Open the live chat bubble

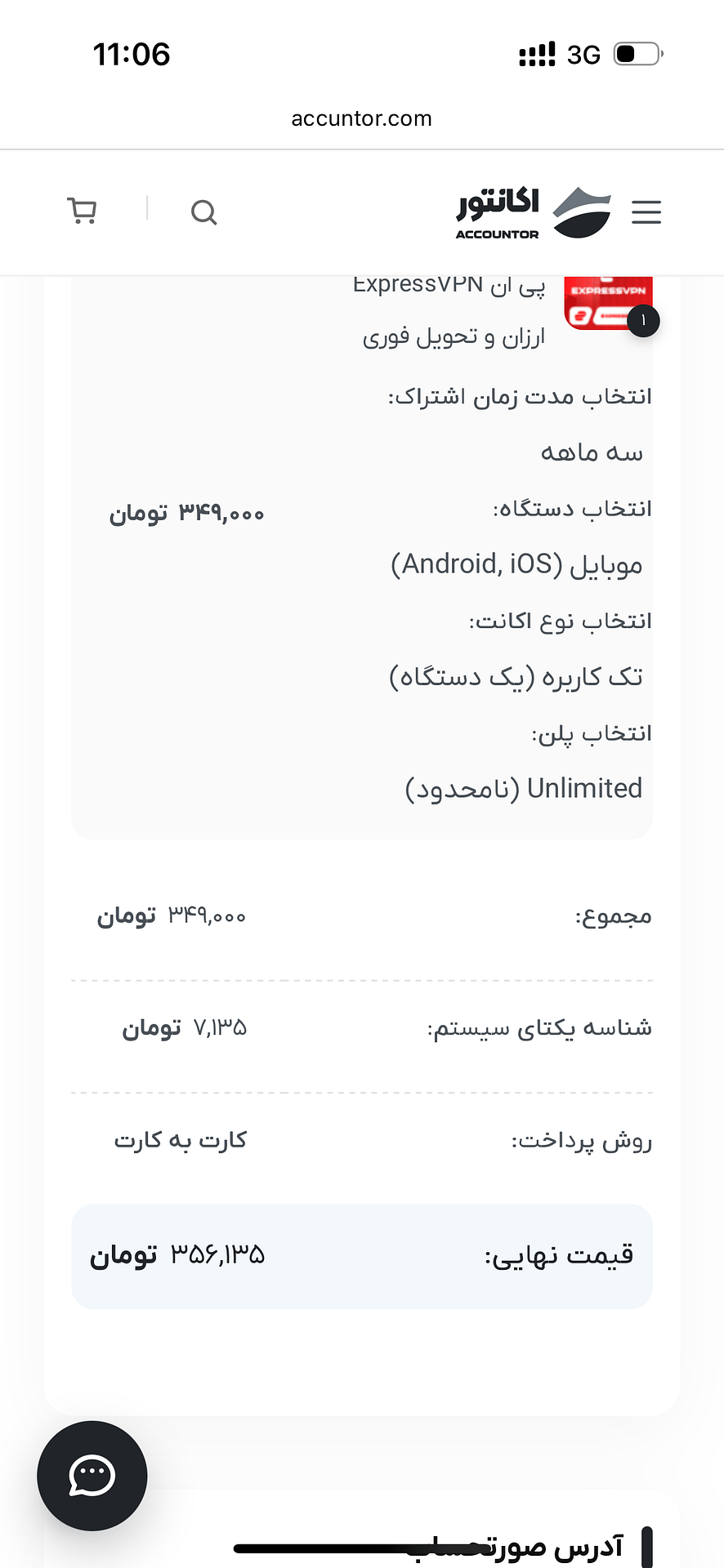click(92, 1476)
